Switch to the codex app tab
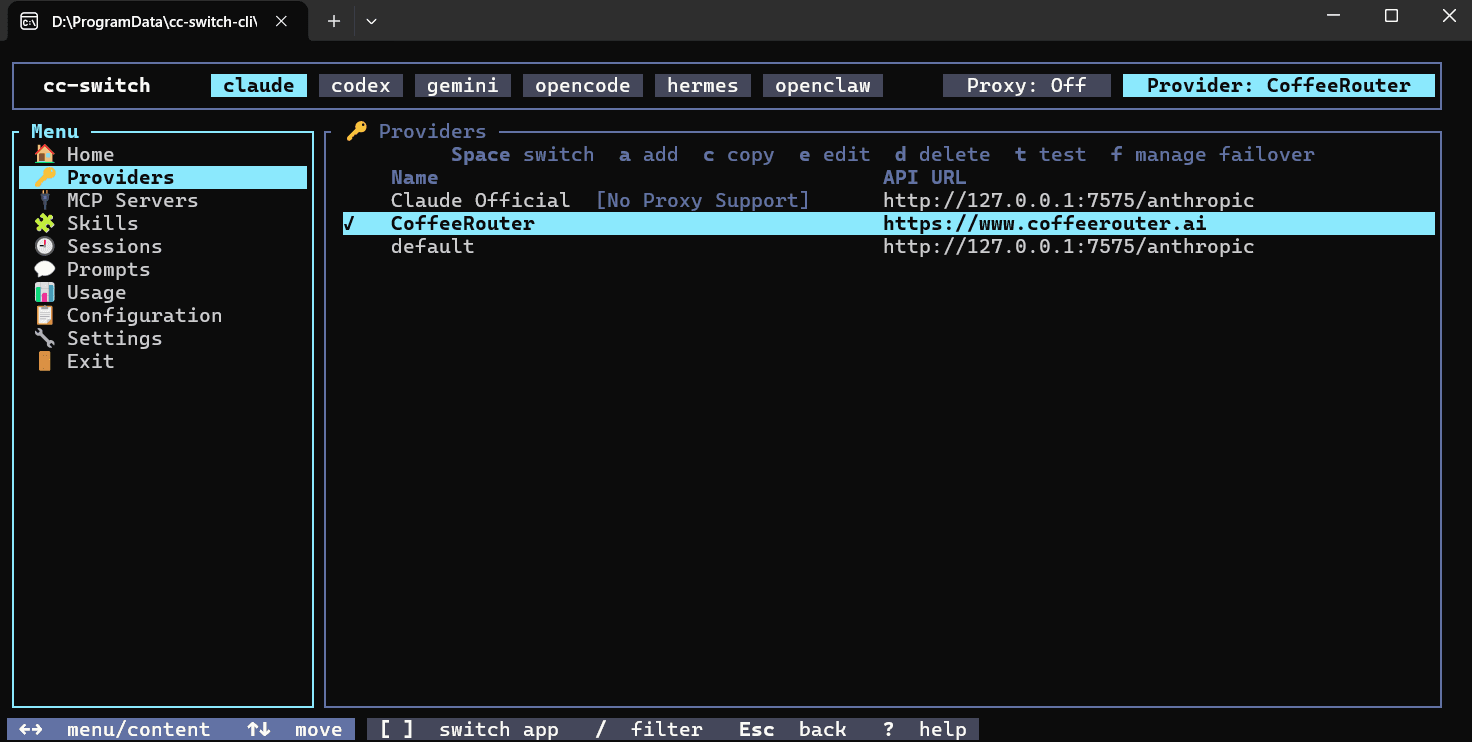1472x742 pixels. pos(361,85)
